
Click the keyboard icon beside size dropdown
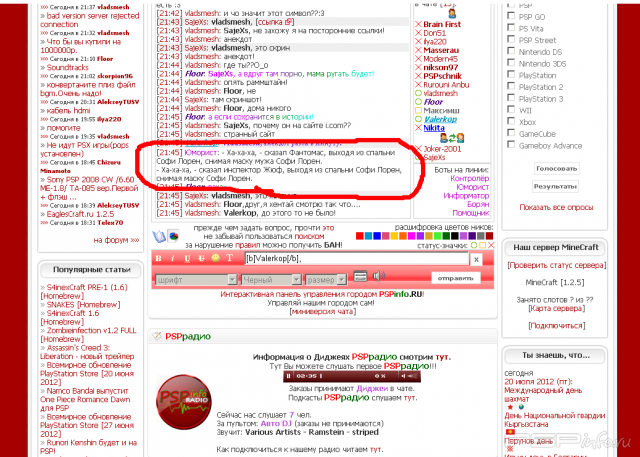pos(358,278)
